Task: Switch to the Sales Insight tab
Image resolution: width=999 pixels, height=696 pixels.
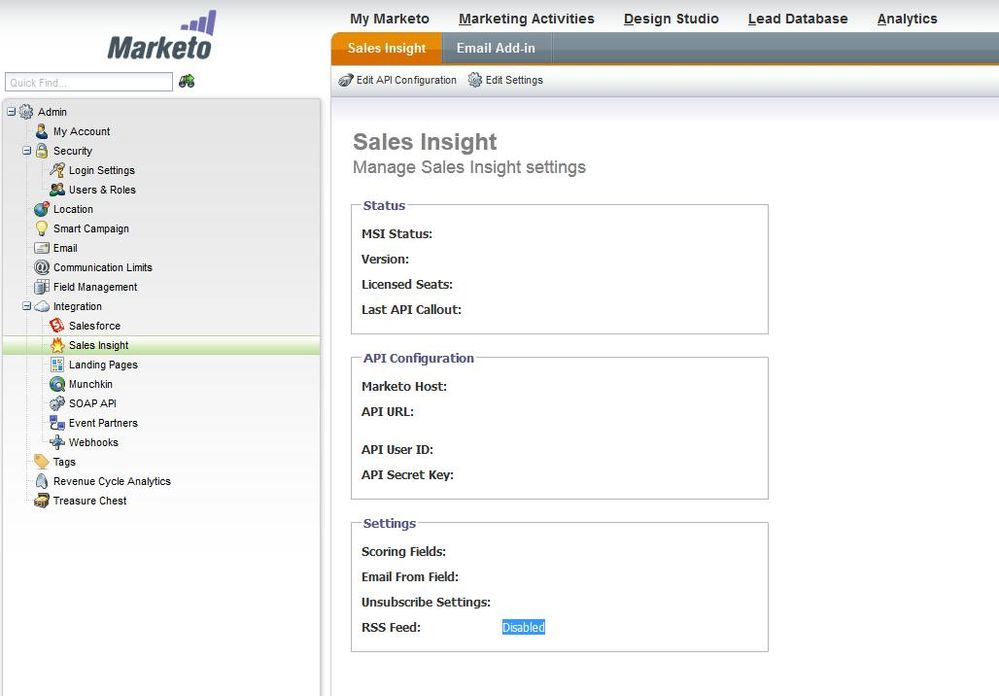Action: click(x=386, y=48)
